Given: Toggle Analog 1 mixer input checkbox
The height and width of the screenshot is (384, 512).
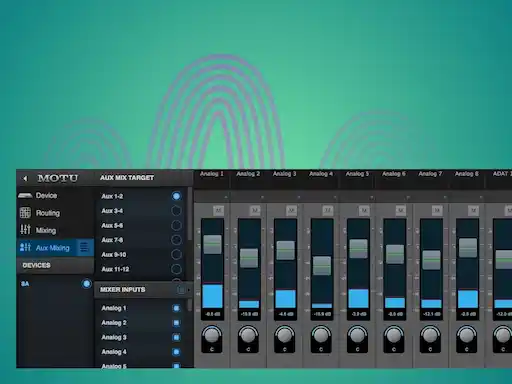Looking at the screenshot, I should pyautogui.click(x=176, y=308).
